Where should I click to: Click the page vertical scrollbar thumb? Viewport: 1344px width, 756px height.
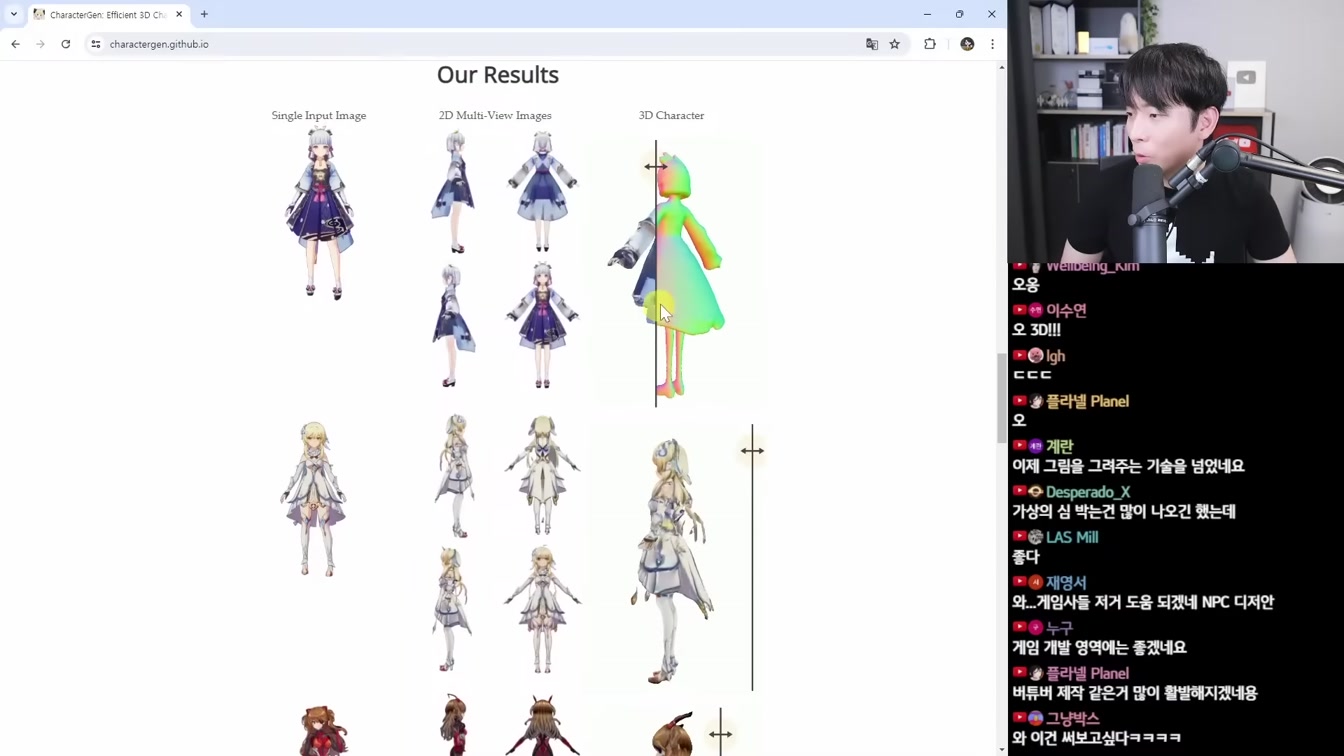pos(1002,398)
